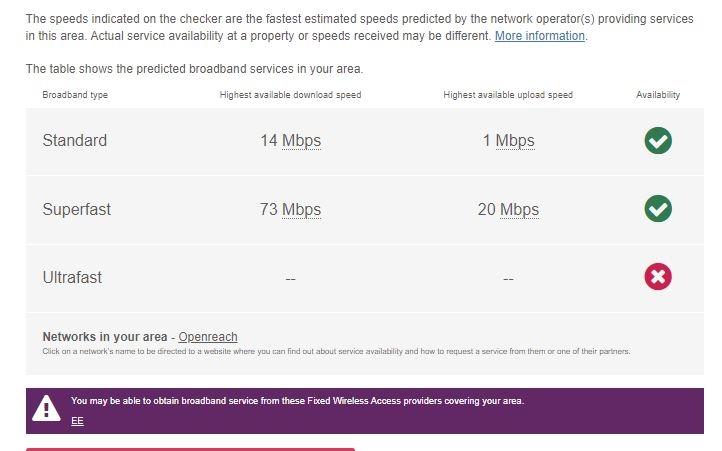
Task: Click Mbps abbreviation beside 20 upload speed
Action: 519,209
